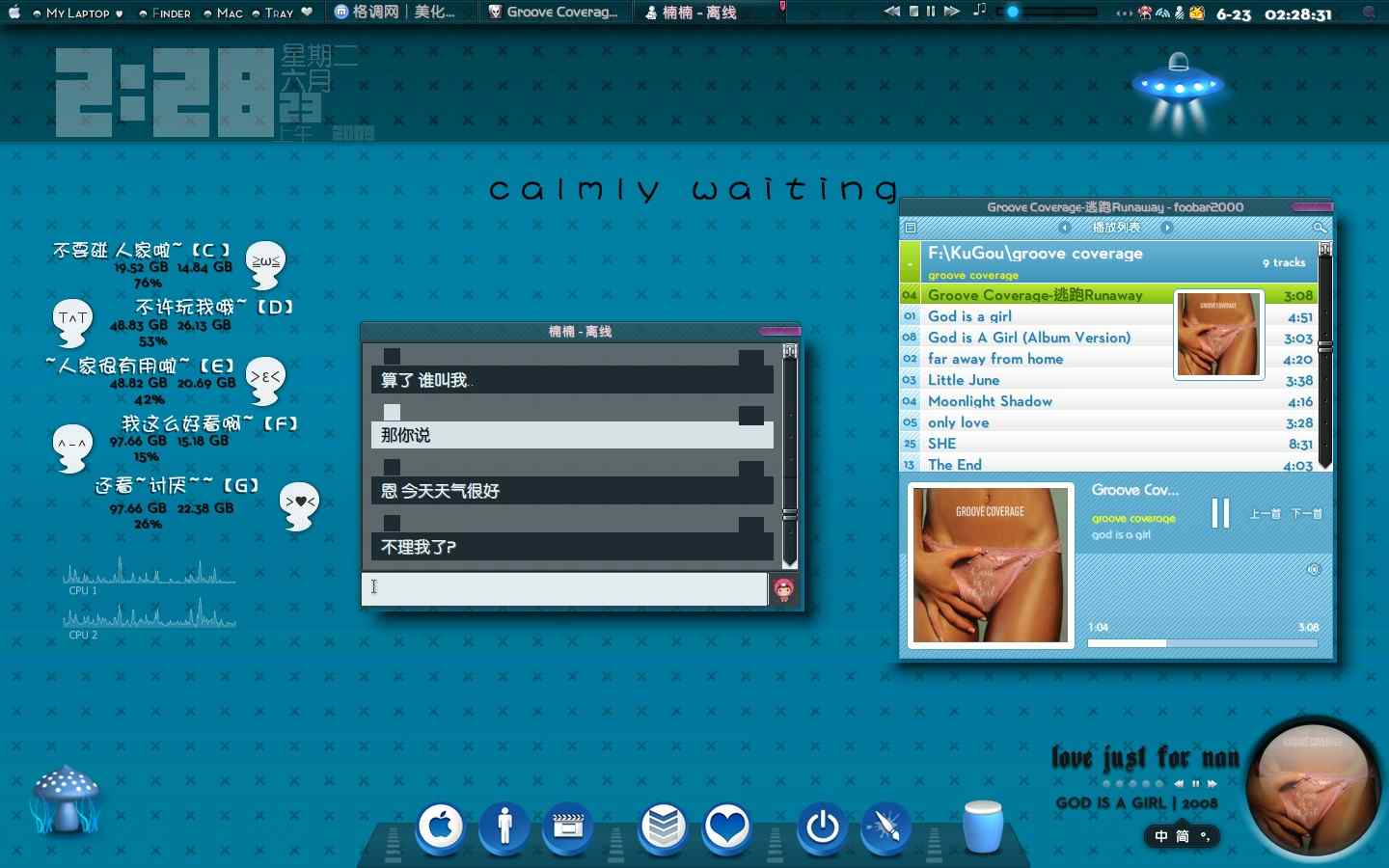Open drive E ghost icon
Viewport: 1389px width, 868px height.
point(265,381)
